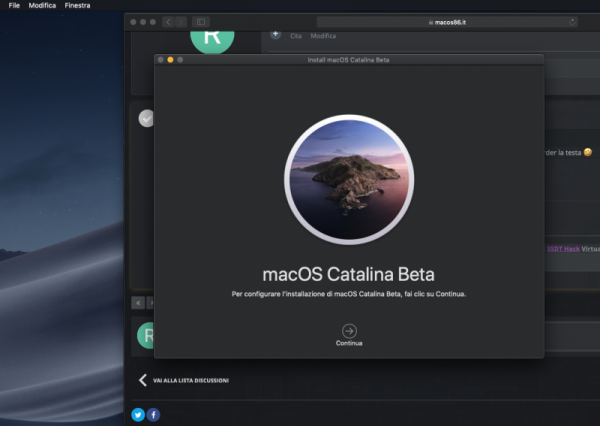Click the Continua arrow icon in installer
This screenshot has width=600, height=426.
click(349, 331)
